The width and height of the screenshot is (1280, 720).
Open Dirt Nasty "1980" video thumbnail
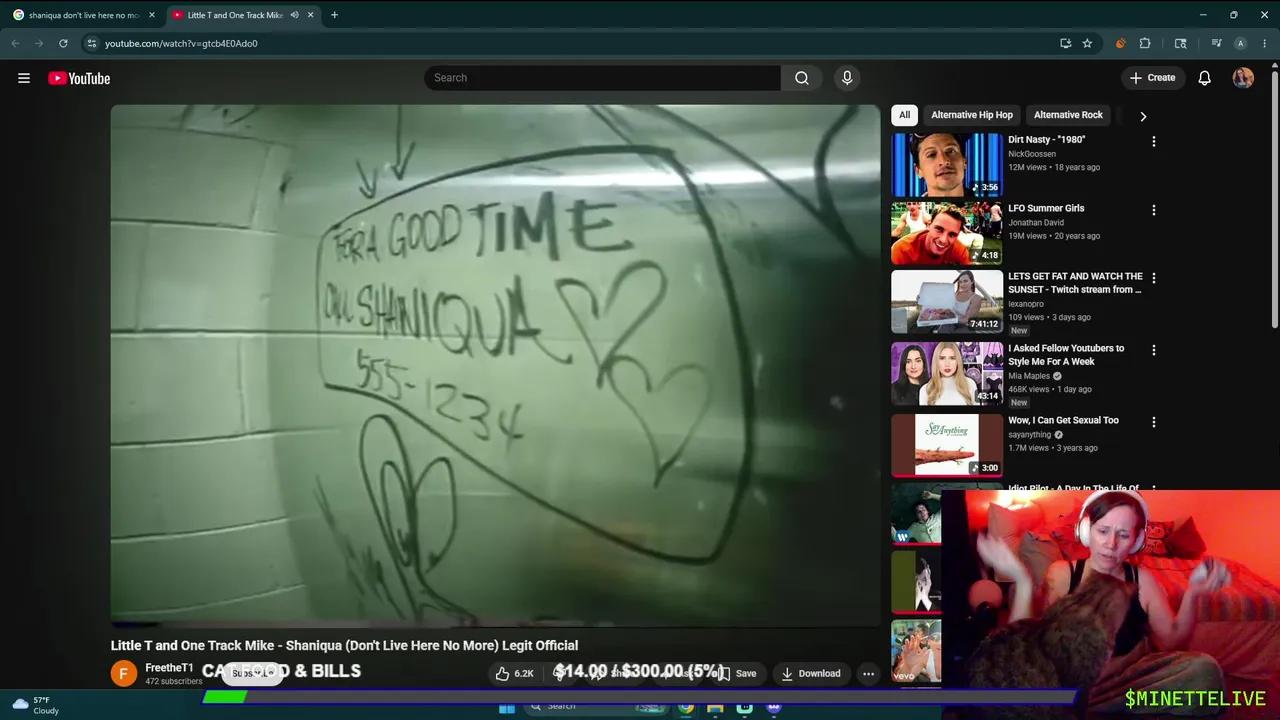[x=947, y=165]
